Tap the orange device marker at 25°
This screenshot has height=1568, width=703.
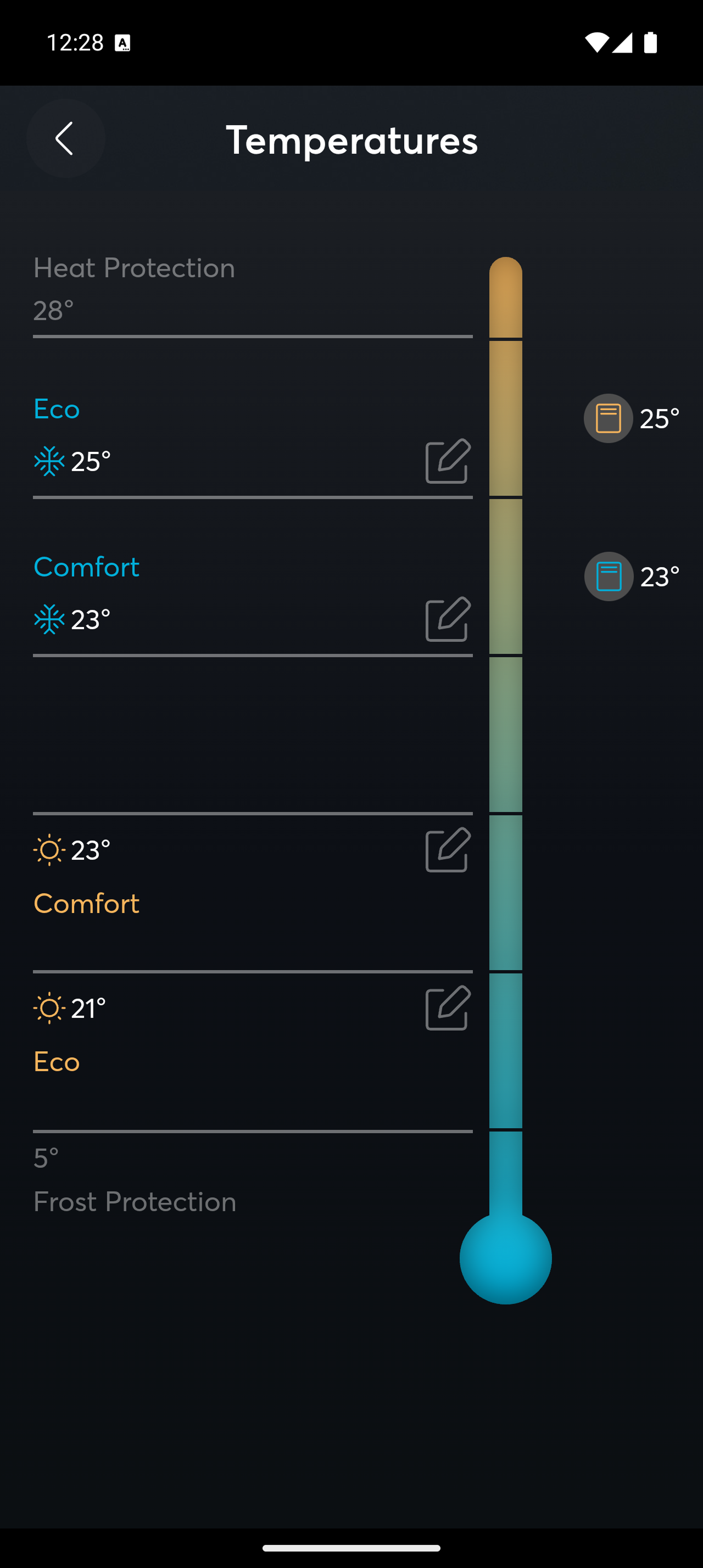[x=608, y=418]
